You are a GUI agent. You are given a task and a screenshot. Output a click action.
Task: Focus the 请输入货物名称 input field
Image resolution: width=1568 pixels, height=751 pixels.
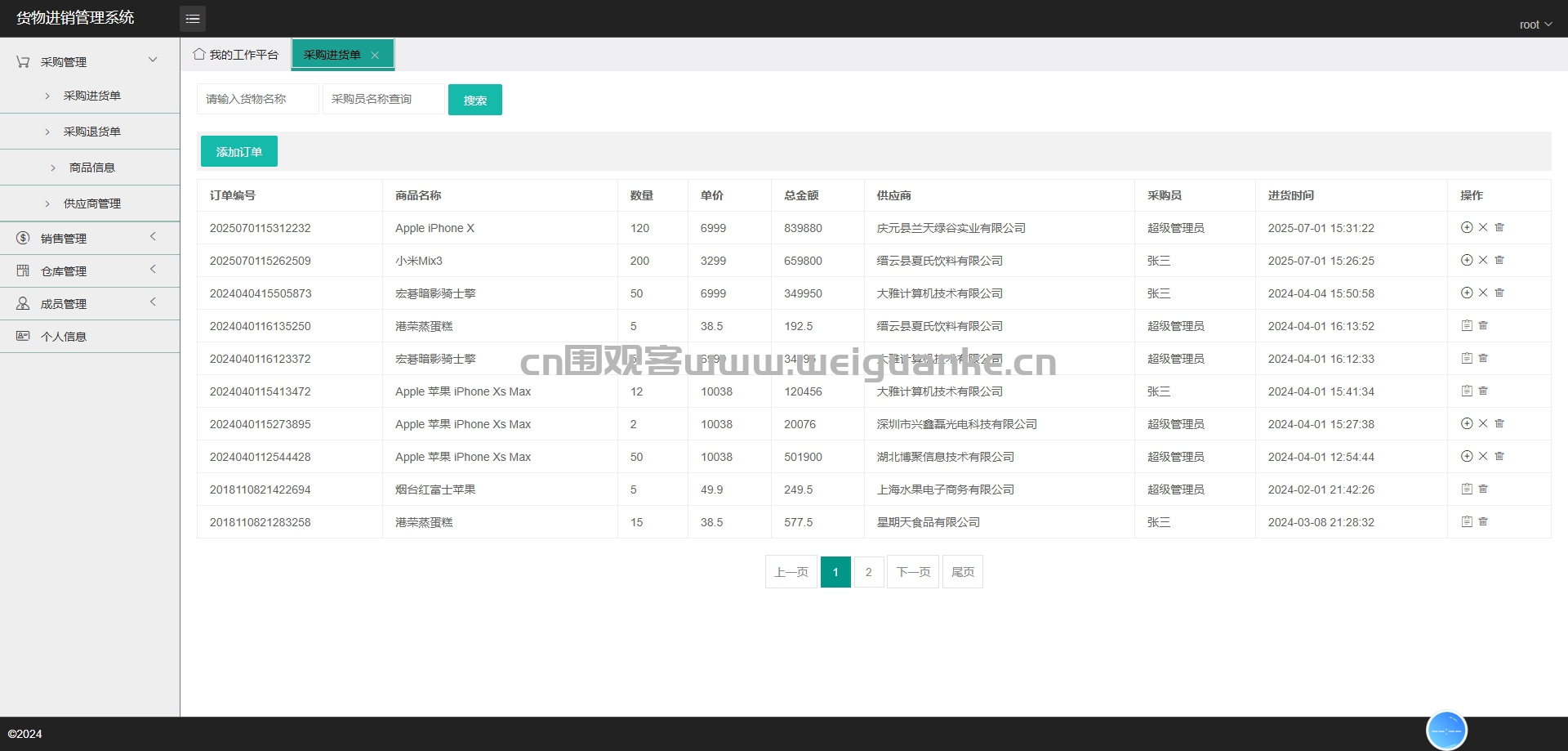258,99
